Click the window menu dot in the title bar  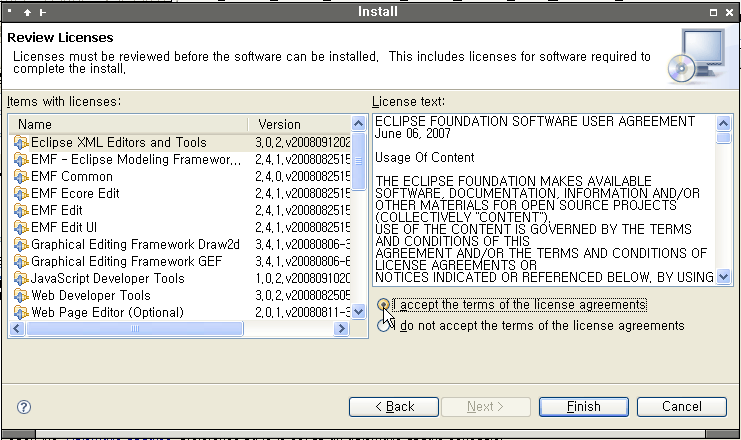pos(9,10)
